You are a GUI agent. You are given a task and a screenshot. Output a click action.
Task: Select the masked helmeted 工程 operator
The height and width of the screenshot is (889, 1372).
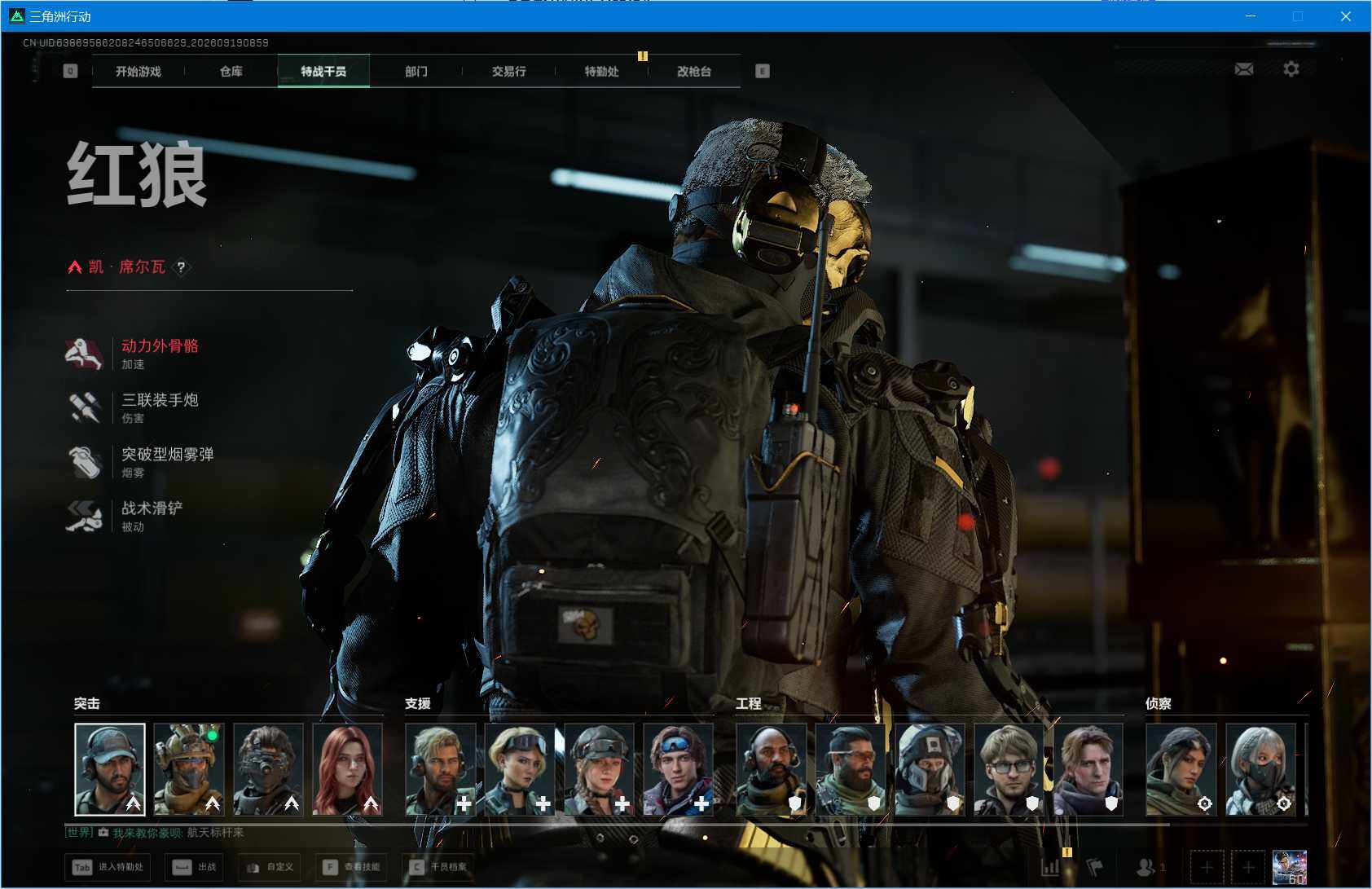pyautogui.click(x=930, y=769)
